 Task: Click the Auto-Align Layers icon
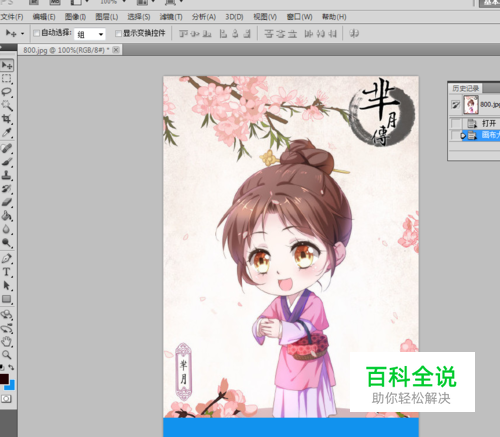[x=354, y=34]
